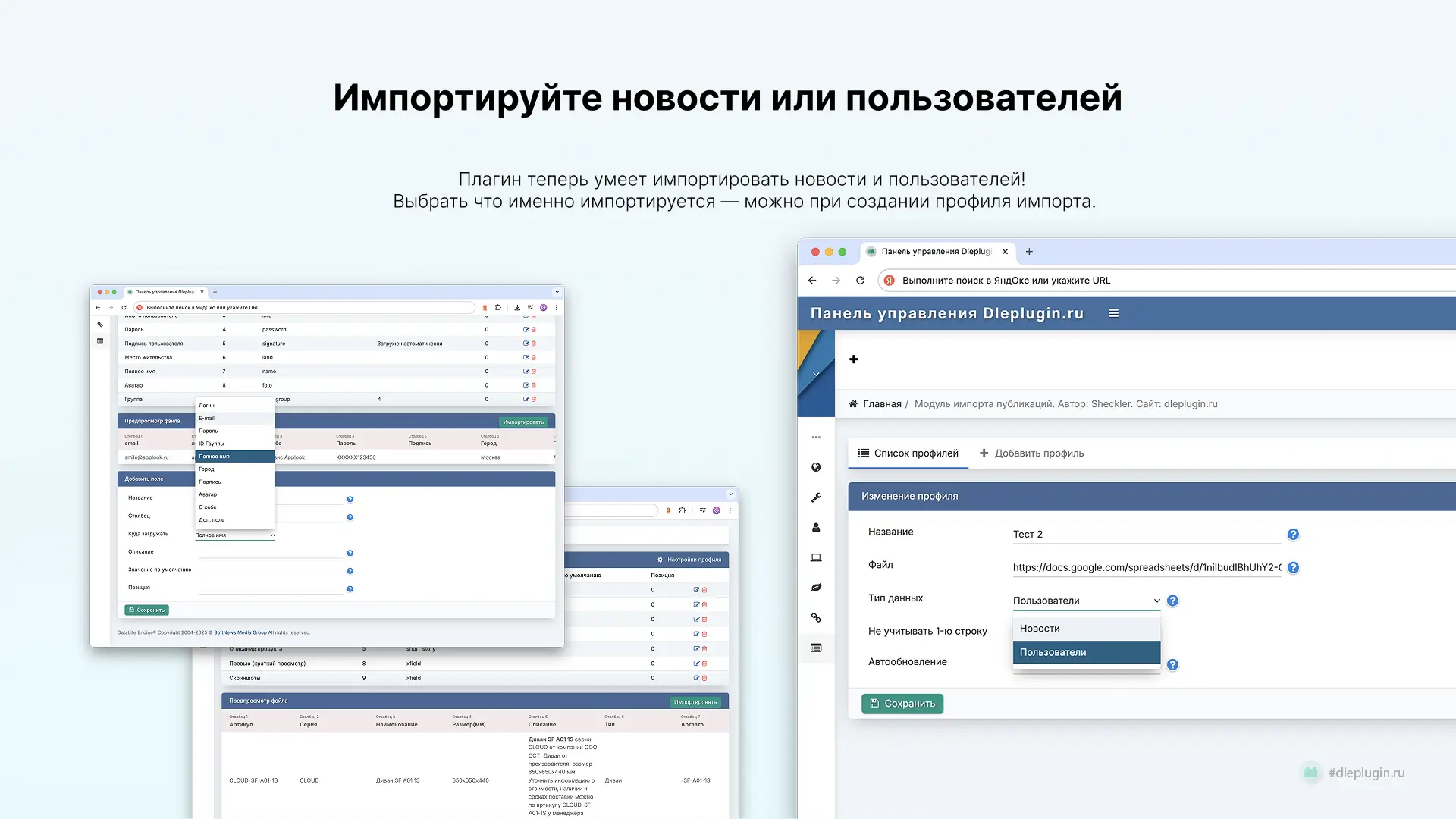The width and height of the screenshot is (1456, 819).
Task: Expand the sidebar chevron under the panel header
Action: tap(816, 375)
